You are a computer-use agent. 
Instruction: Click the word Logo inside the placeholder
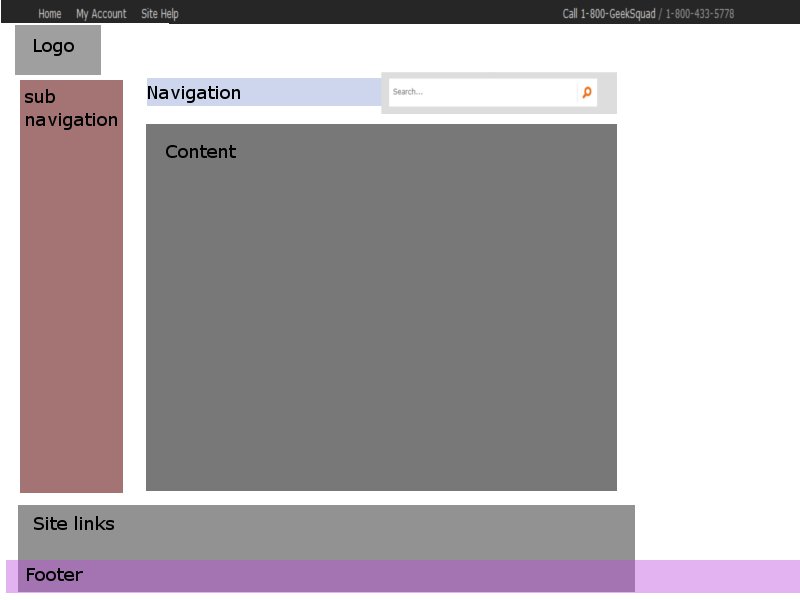(53, 46)
